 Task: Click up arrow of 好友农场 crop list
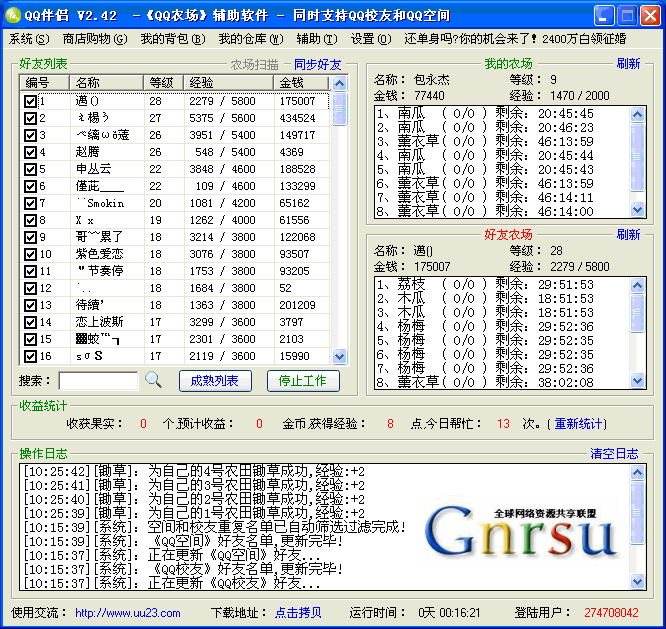point(637,285)
